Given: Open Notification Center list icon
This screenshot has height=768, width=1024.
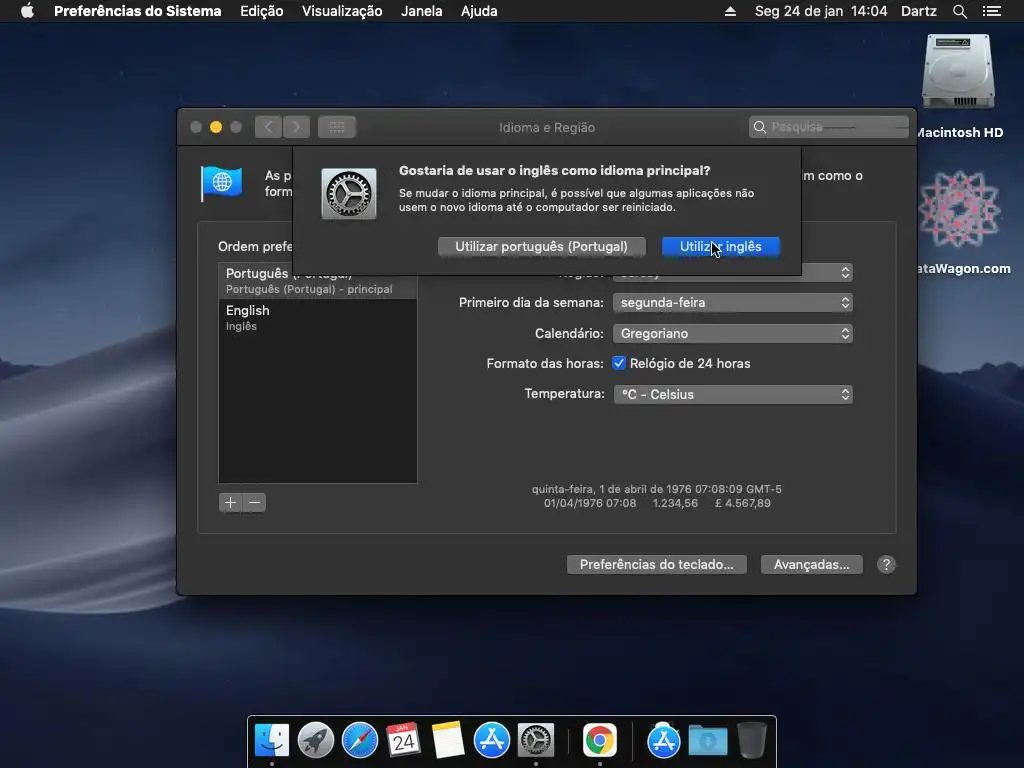Looking at the screenshot, I should (x=991, y=11).
